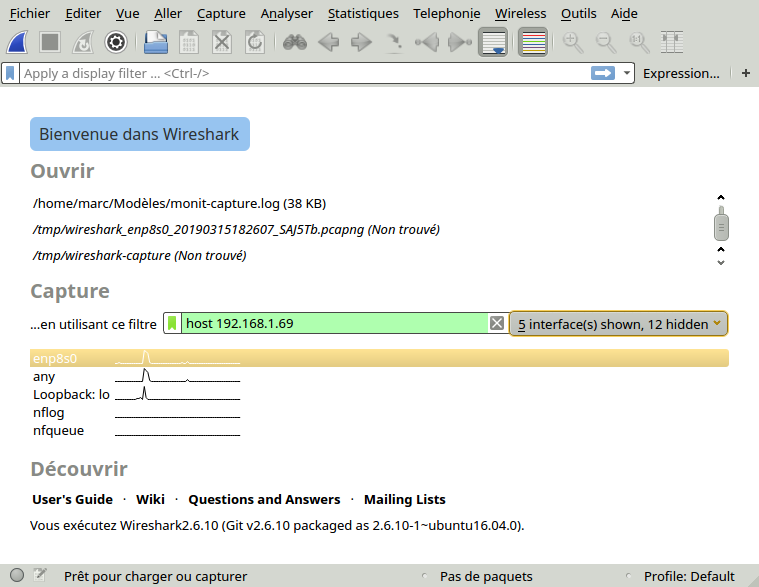This screenshot has height=587, width=759.
Task: Click capture filter green bookmark icon
Action: coord(172,323)
